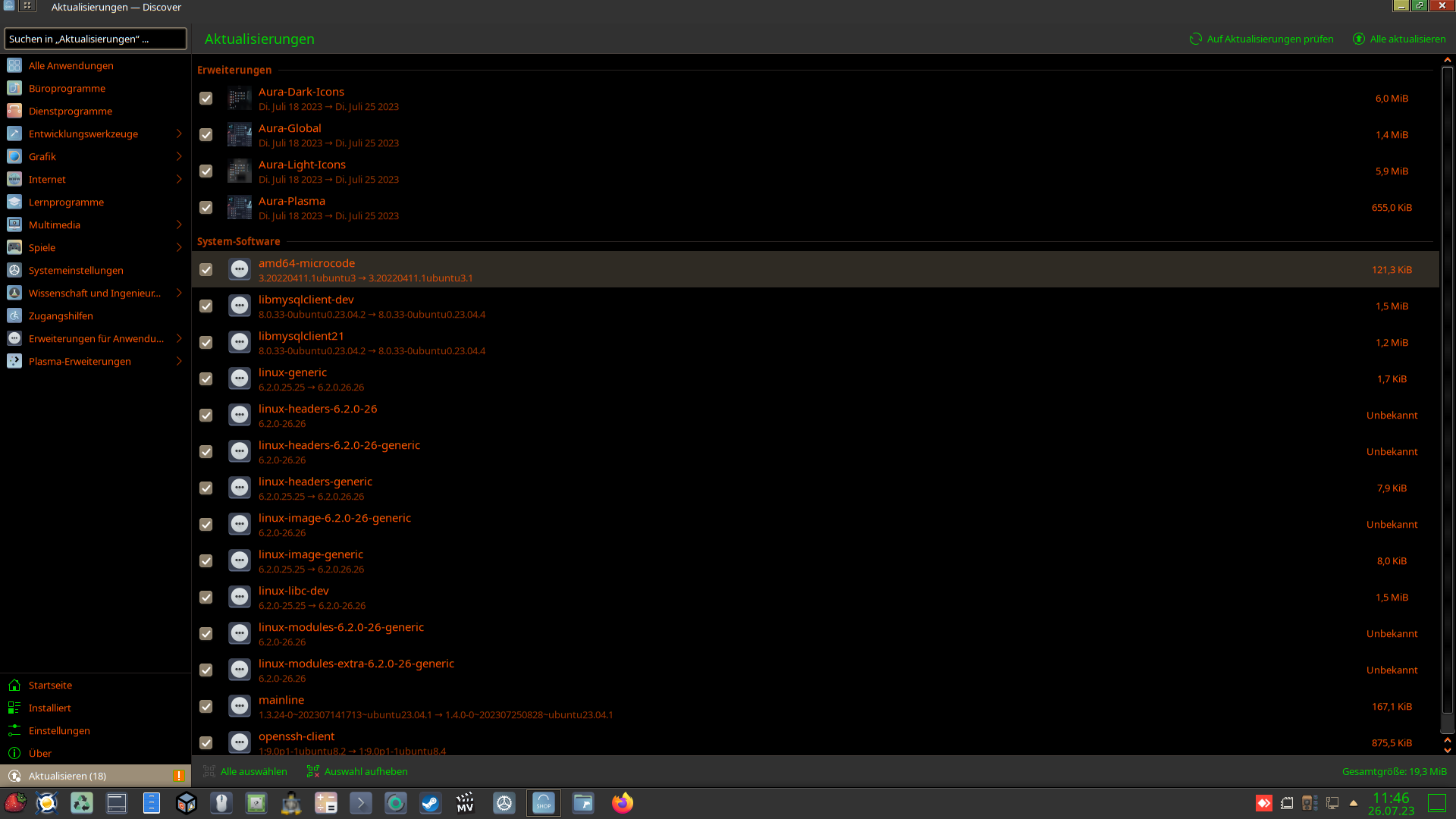Click the show desktop button in taskbar
Screen dimensions: 1456x819
pos(1437,803)
